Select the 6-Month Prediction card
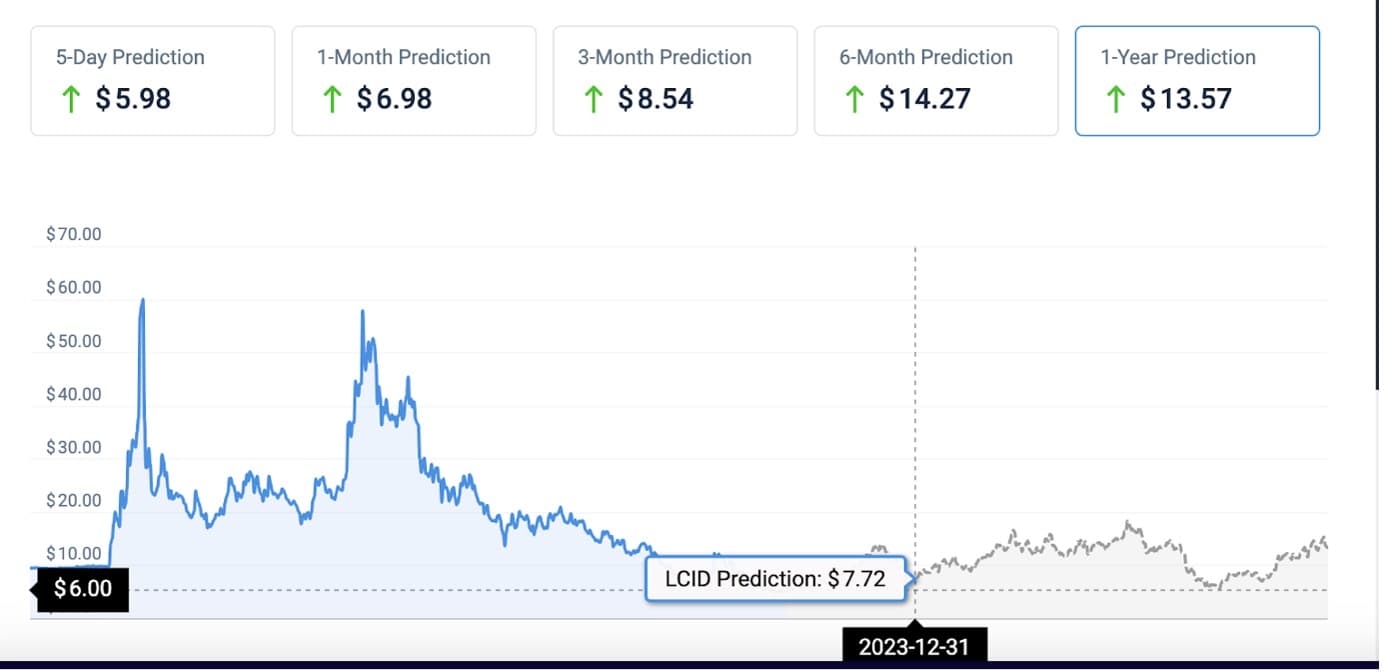 (935, 80)
